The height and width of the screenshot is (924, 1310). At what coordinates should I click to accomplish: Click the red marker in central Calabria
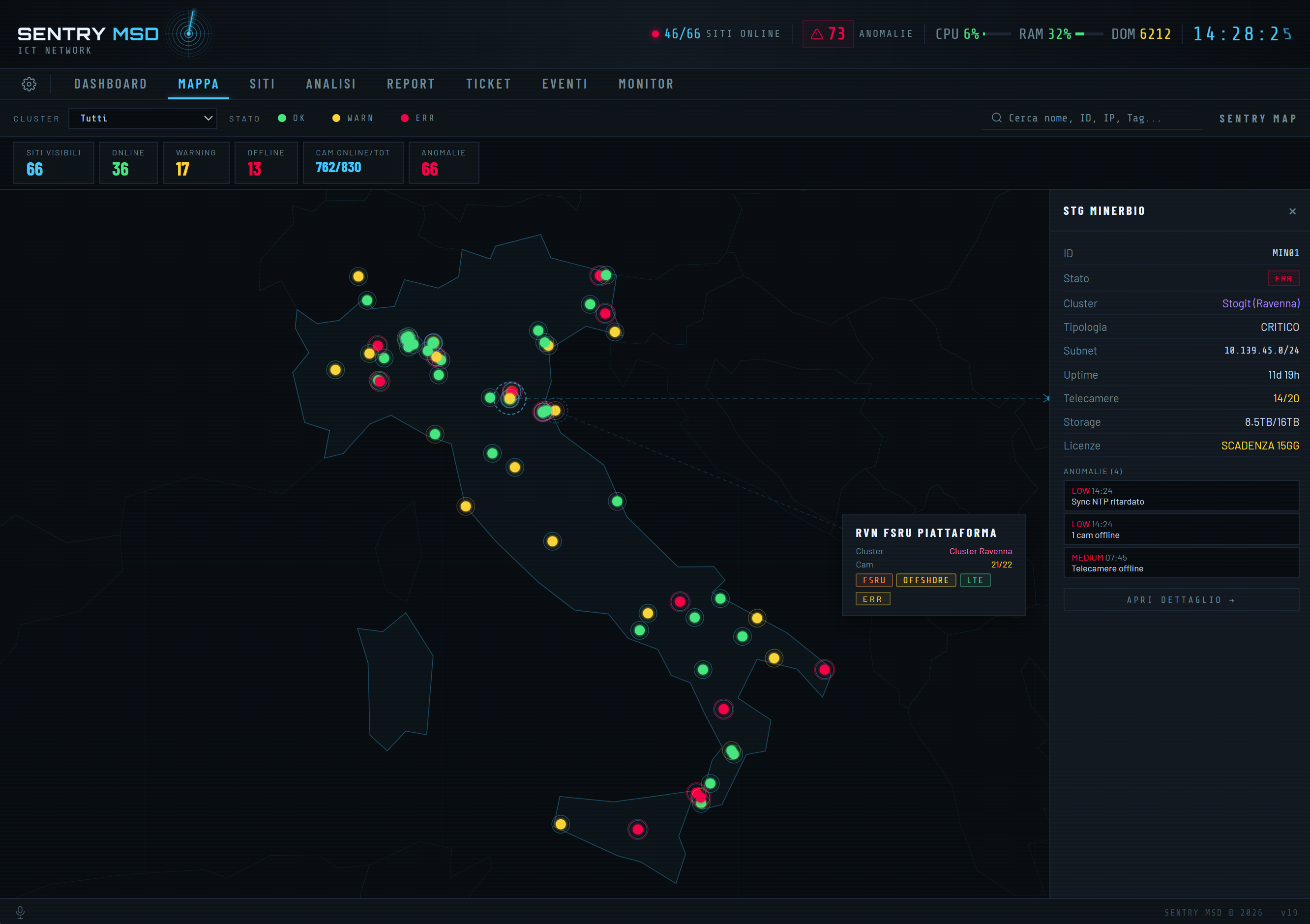coord(723,709)
